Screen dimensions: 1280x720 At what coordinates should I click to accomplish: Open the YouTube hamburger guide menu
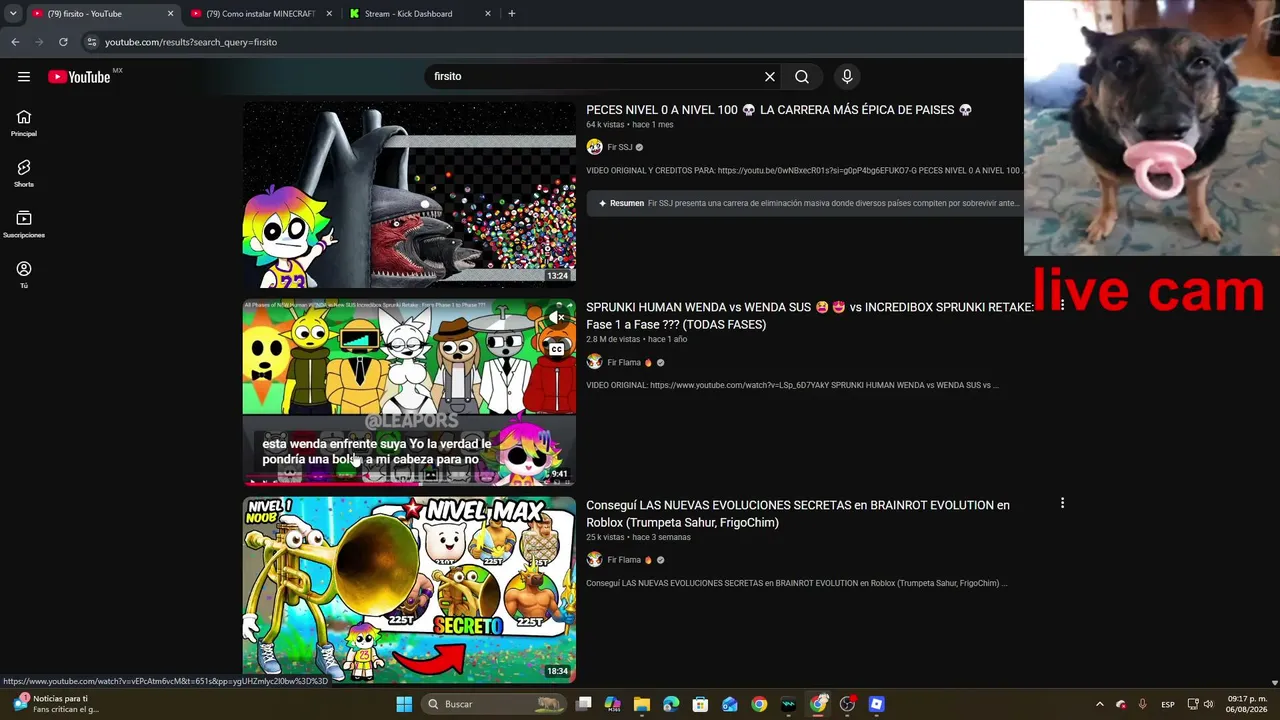(24, 77)
